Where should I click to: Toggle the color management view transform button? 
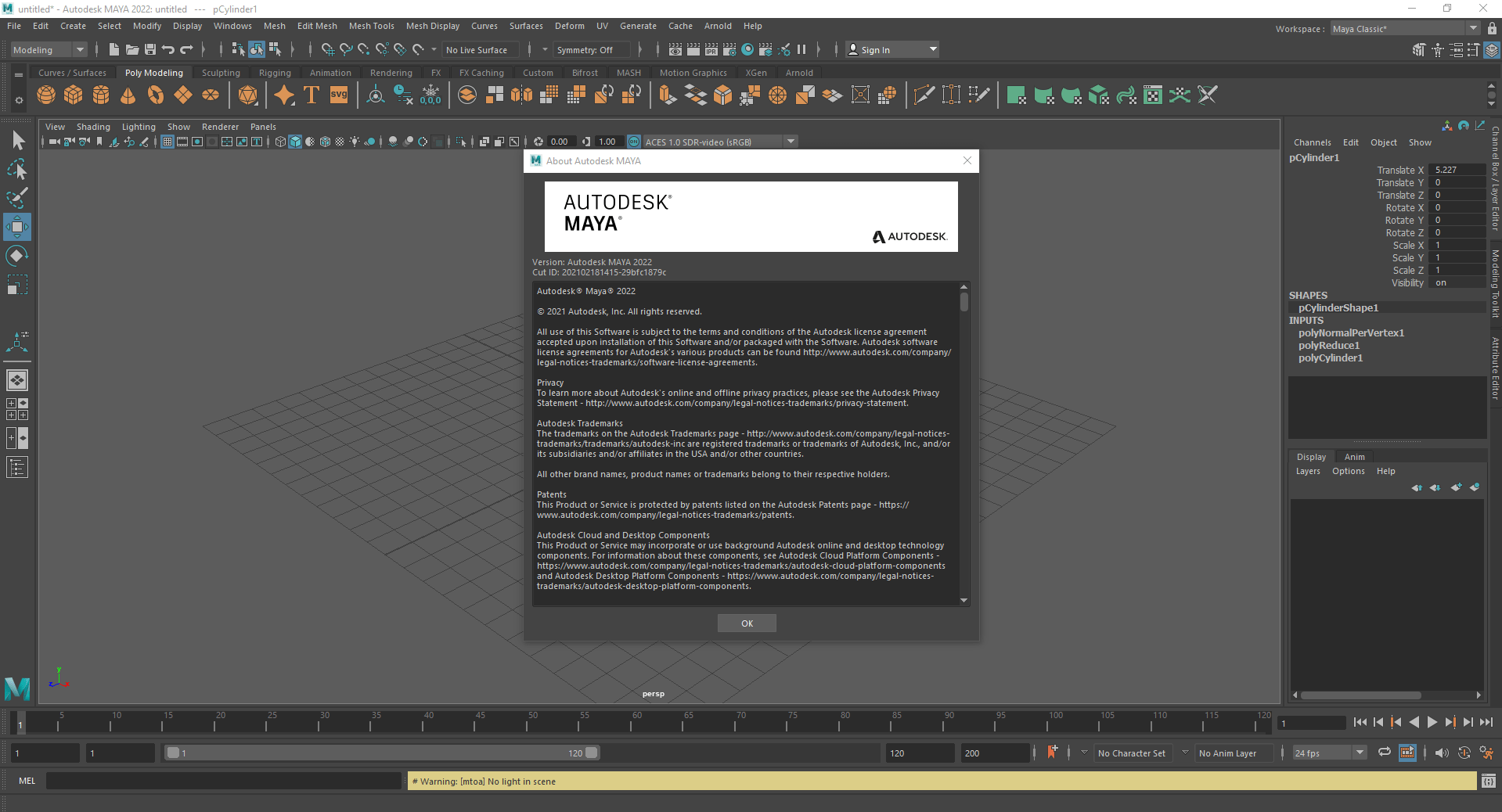click(634, 142)
